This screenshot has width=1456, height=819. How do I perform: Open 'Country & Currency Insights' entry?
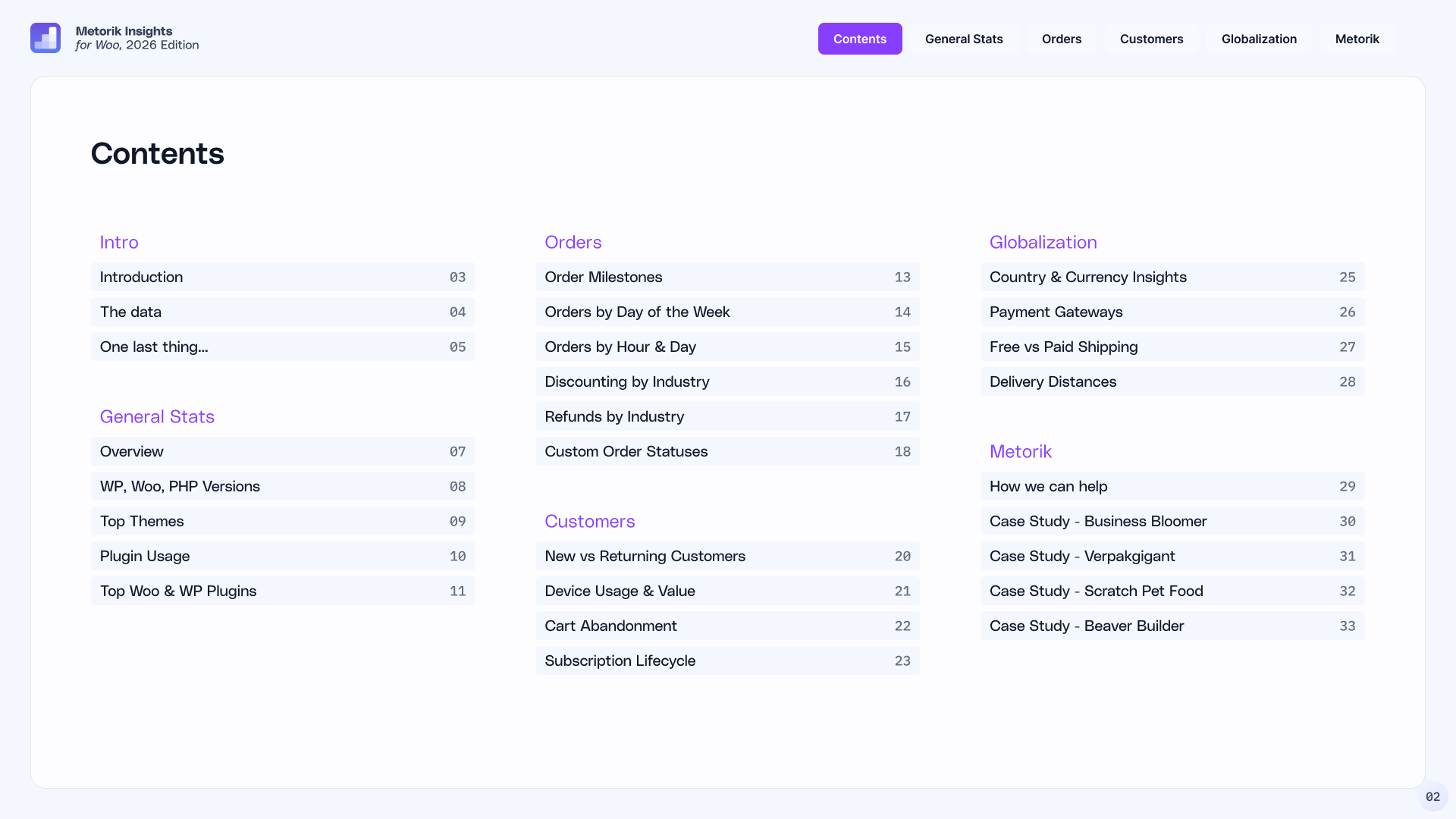click(1172, 277)
